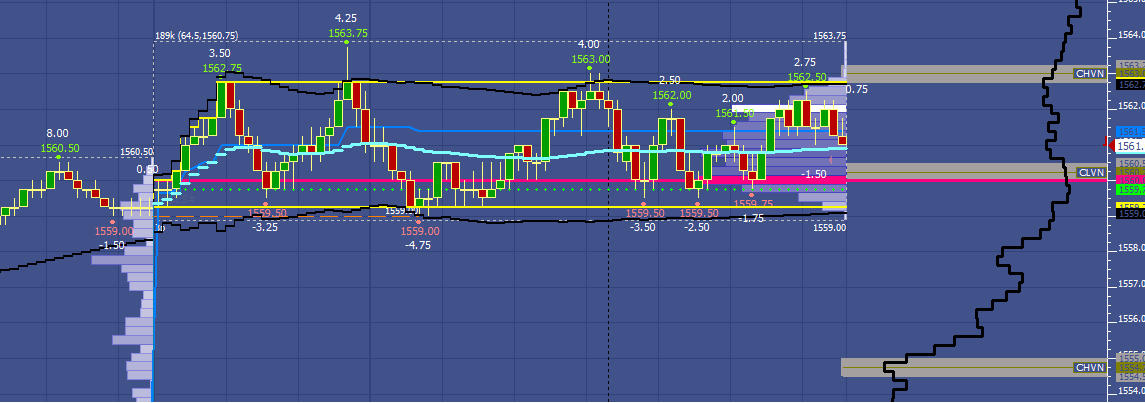Image resolution: width=1145 pixels, height=403 pixels.
Task: Click the 1558 price axis label
Action: tap(1131, 249)
